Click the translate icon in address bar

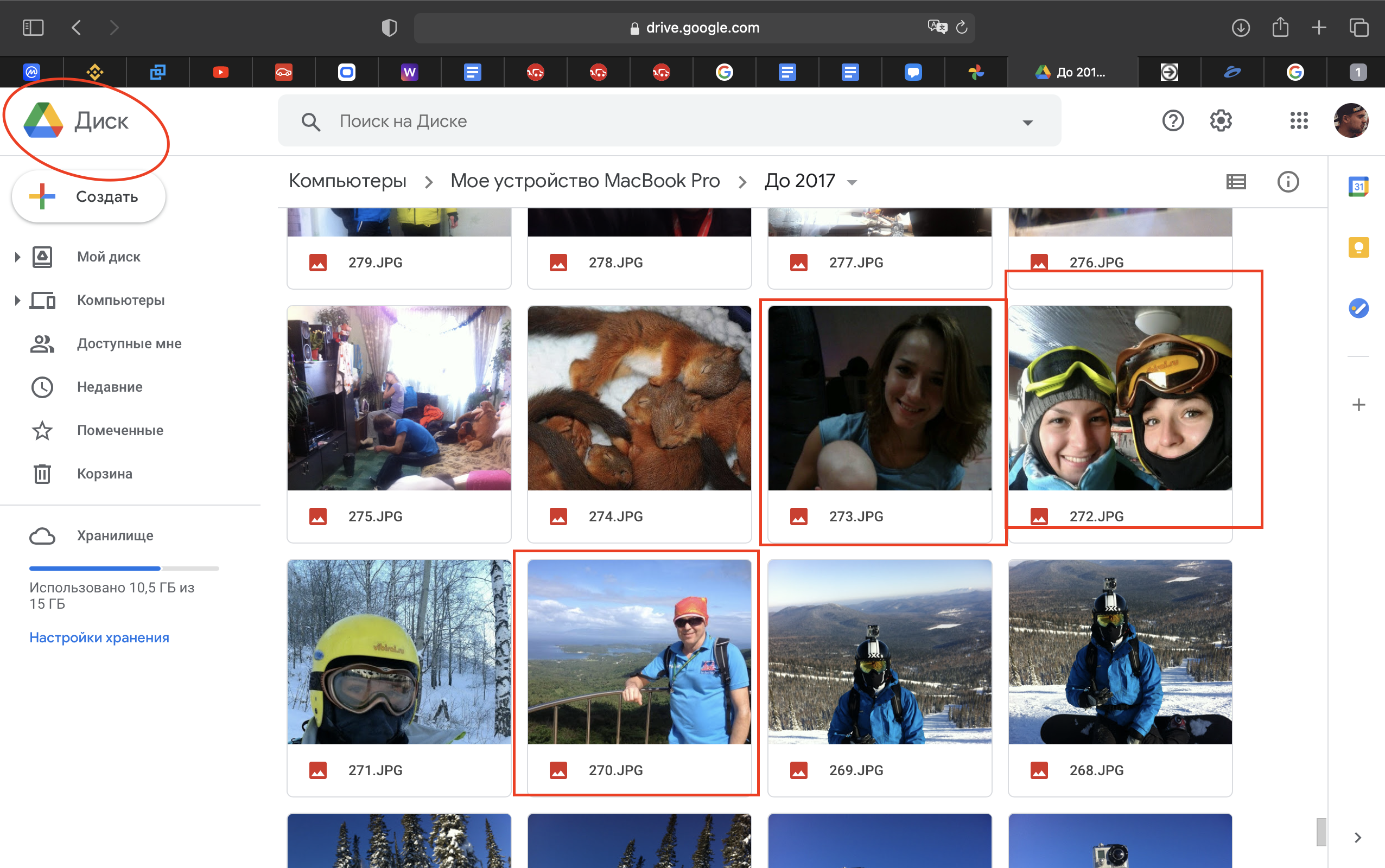click(x=937, y=27)
